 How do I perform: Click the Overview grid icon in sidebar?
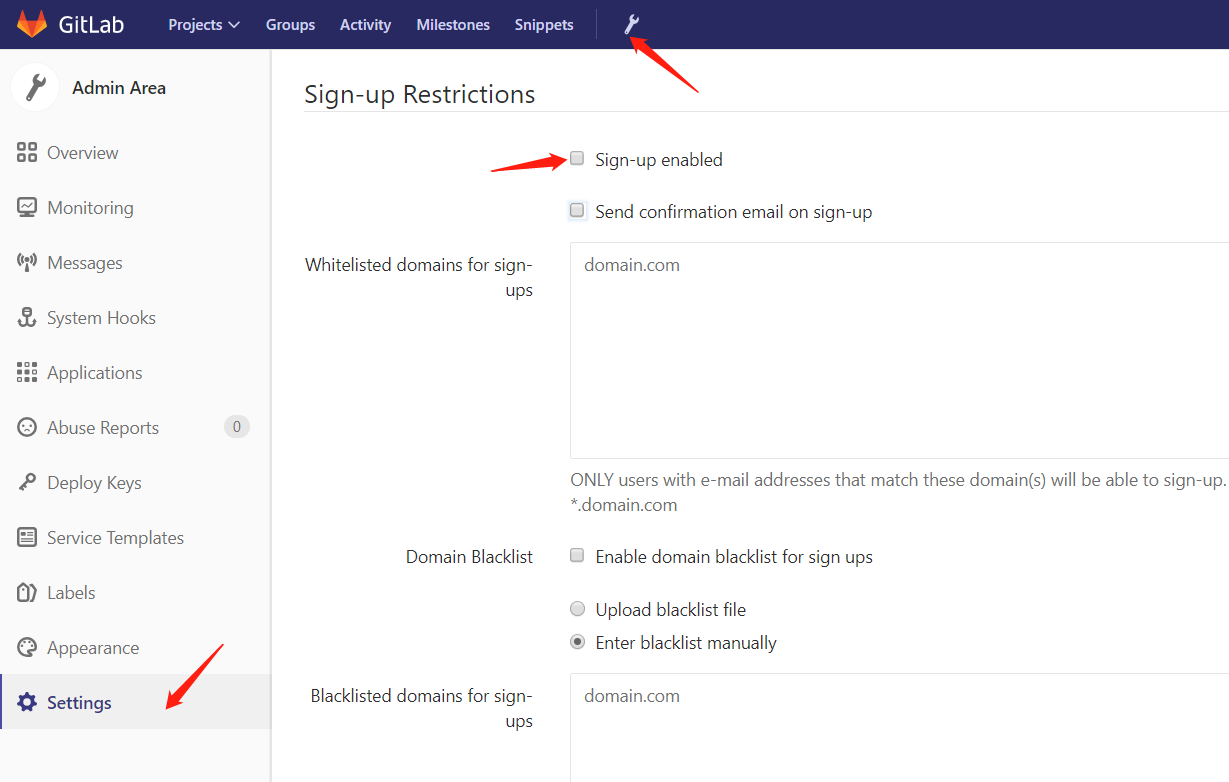(x=27, y=153)
